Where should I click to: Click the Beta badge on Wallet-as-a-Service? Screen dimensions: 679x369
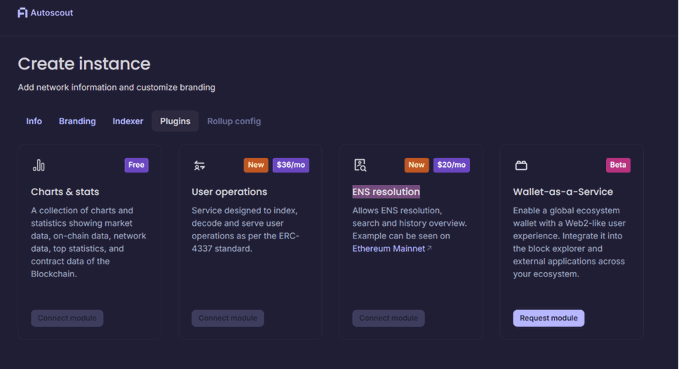click(618, 165)
